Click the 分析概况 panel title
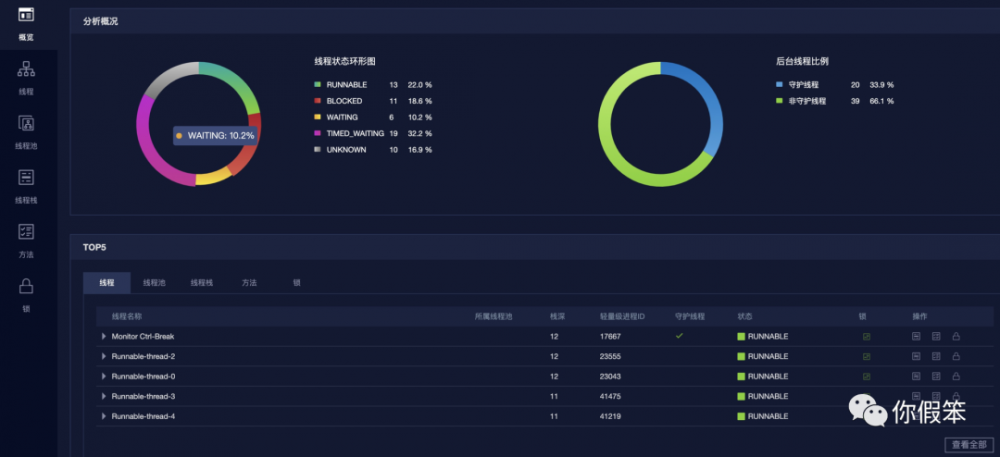 100,21
